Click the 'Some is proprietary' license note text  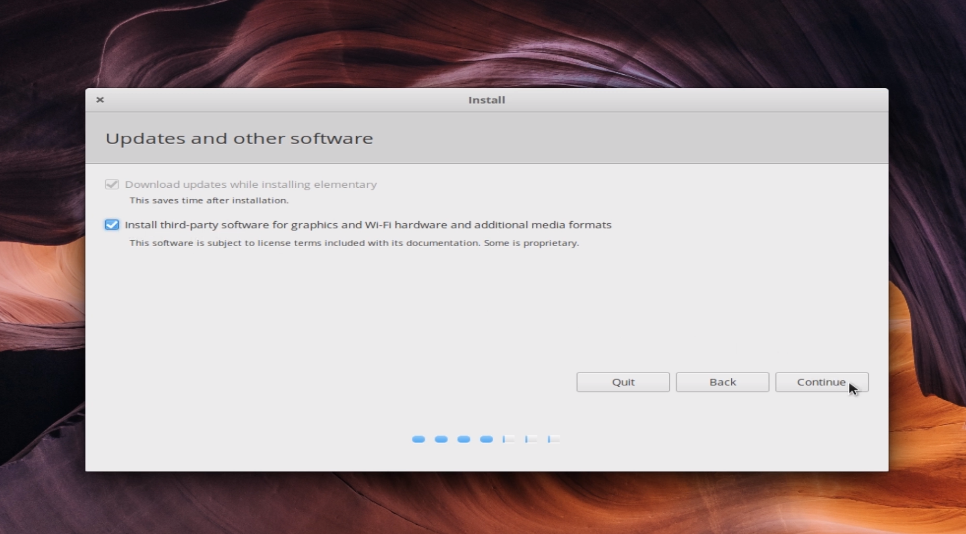pyautogui.click(x=354, y=243)
